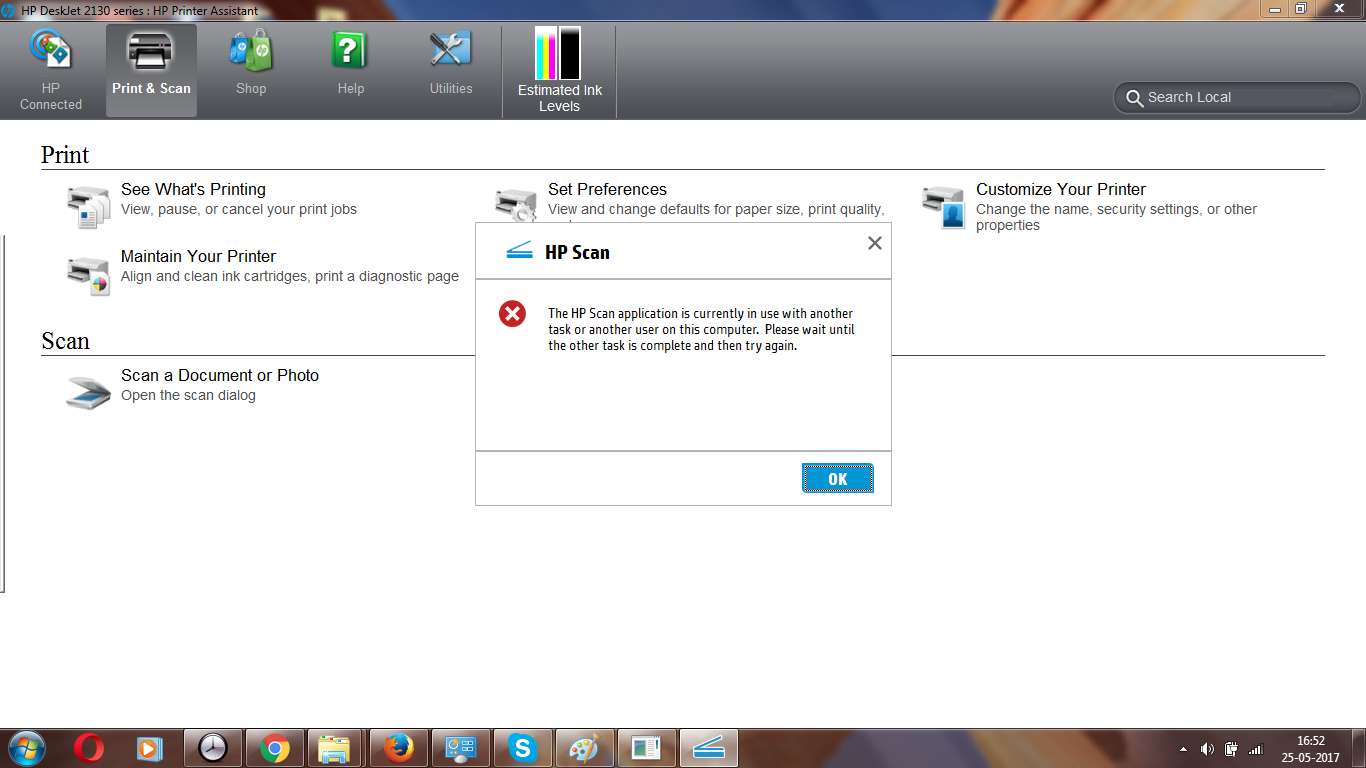
Task: Click the error message text in HP Scan dialog
Action: coord(701,330)
